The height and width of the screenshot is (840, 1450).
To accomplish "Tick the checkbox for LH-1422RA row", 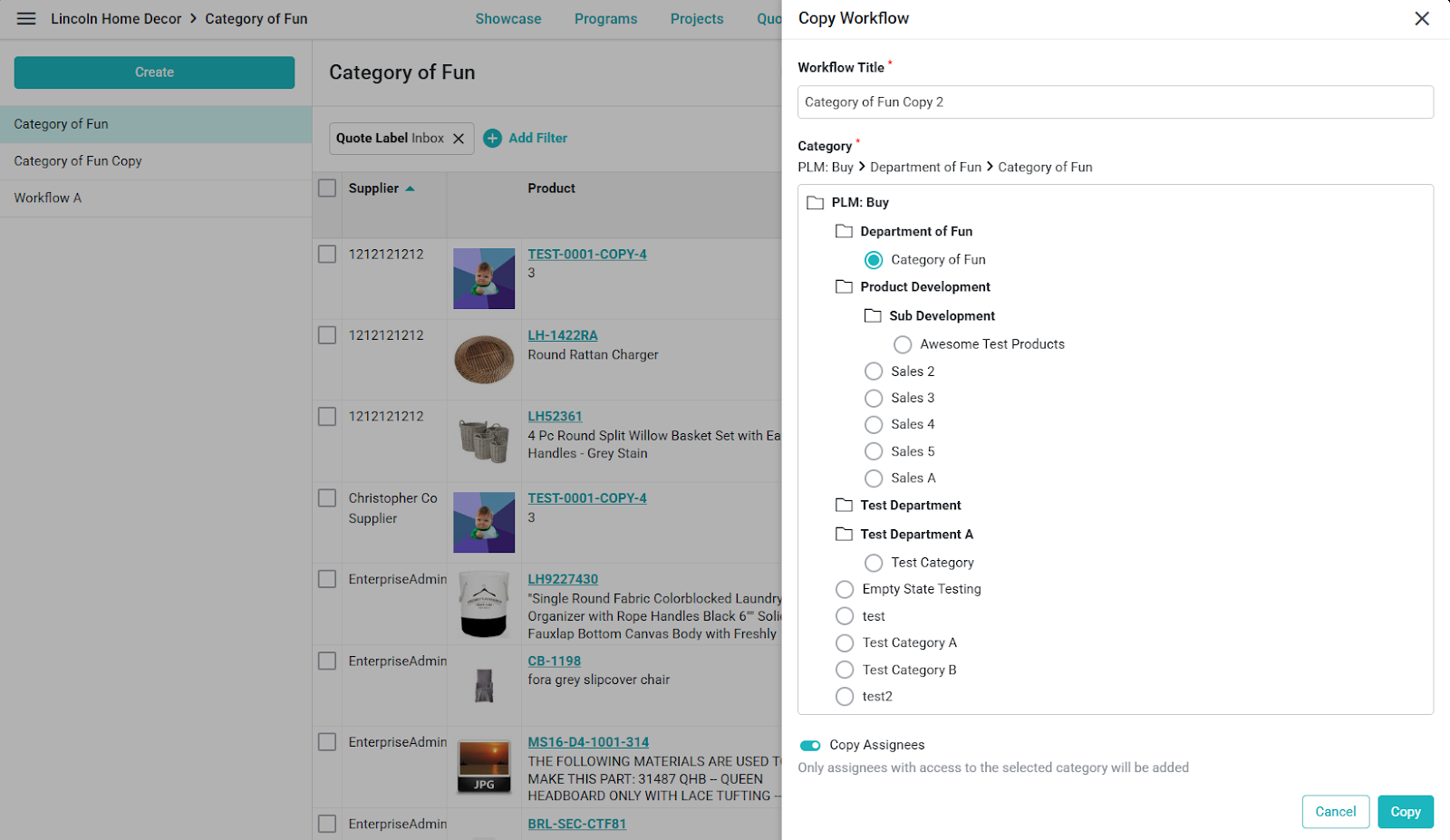I will (x=327, y=335).
